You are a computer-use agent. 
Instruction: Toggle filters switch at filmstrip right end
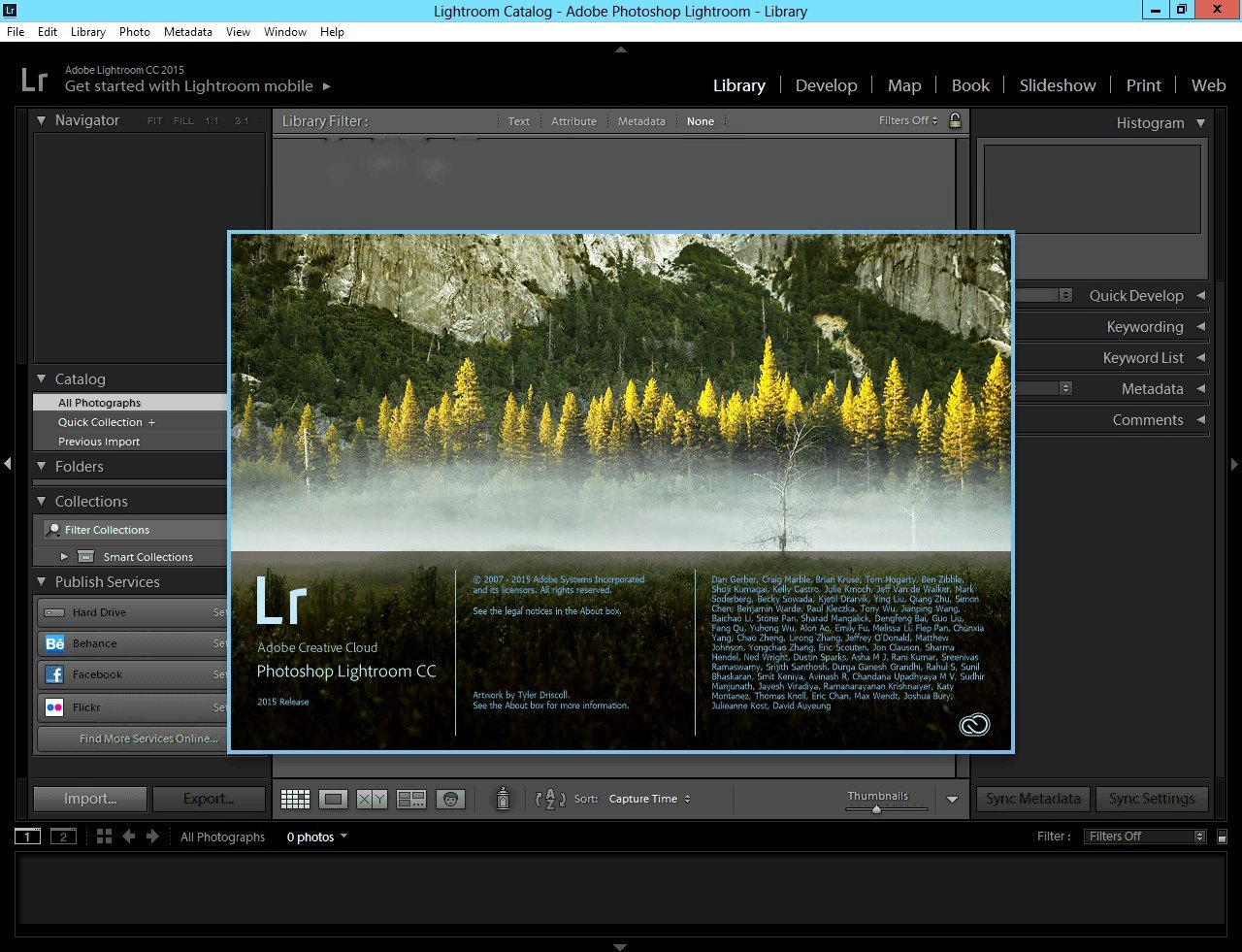pyautogui.click(x=1222, y=837)
